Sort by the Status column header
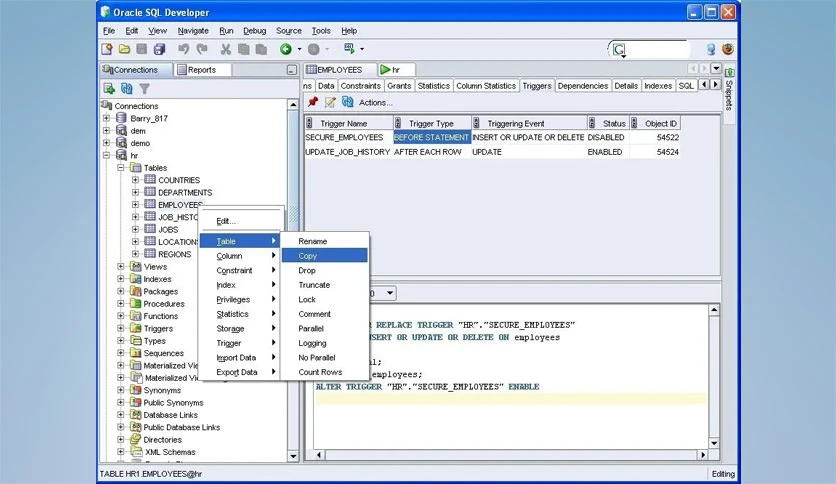Screen dimensions: 836x484 coord(608,124)
